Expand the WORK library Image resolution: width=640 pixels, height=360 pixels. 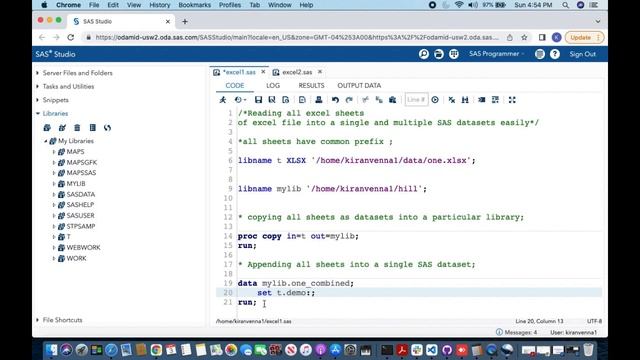point(54,258)
